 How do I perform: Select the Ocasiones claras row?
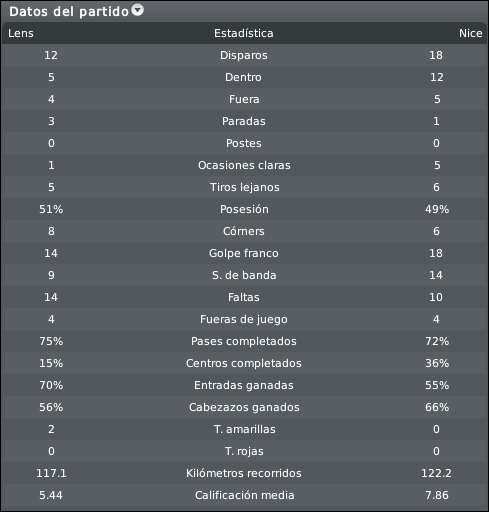tap(244, 165)
